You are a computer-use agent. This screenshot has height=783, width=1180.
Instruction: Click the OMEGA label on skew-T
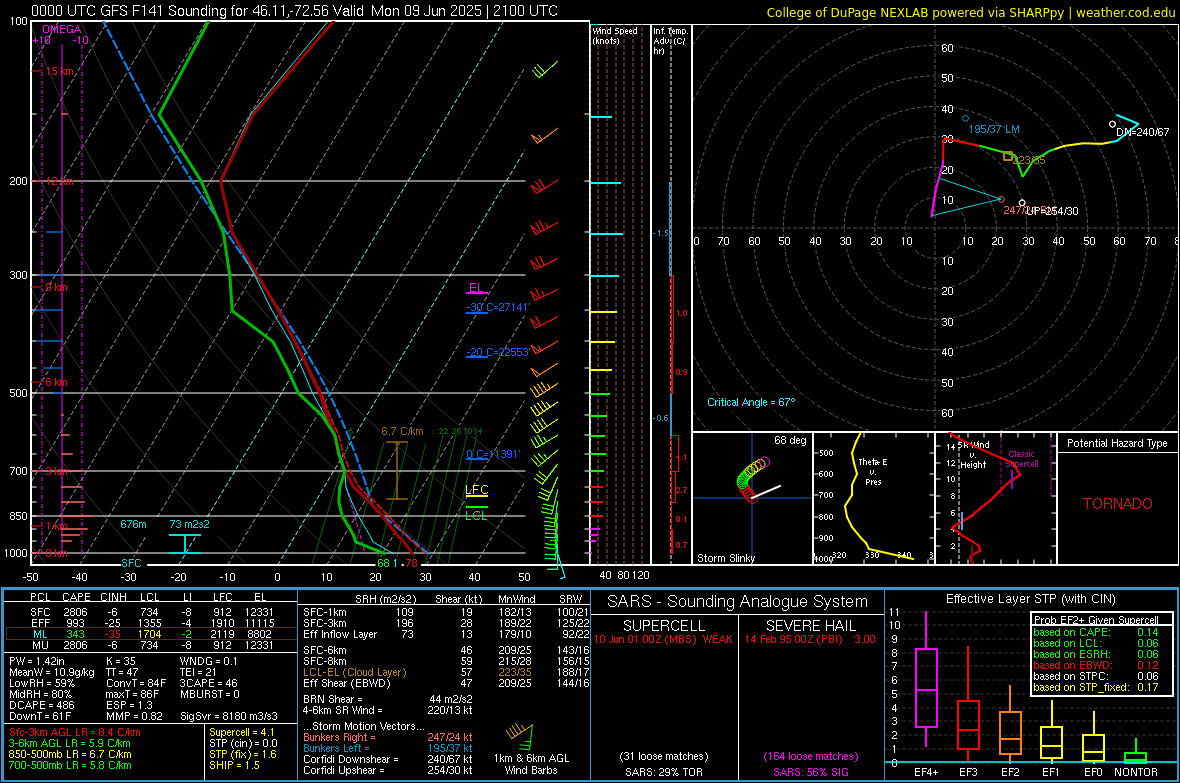tap(62, 29)
